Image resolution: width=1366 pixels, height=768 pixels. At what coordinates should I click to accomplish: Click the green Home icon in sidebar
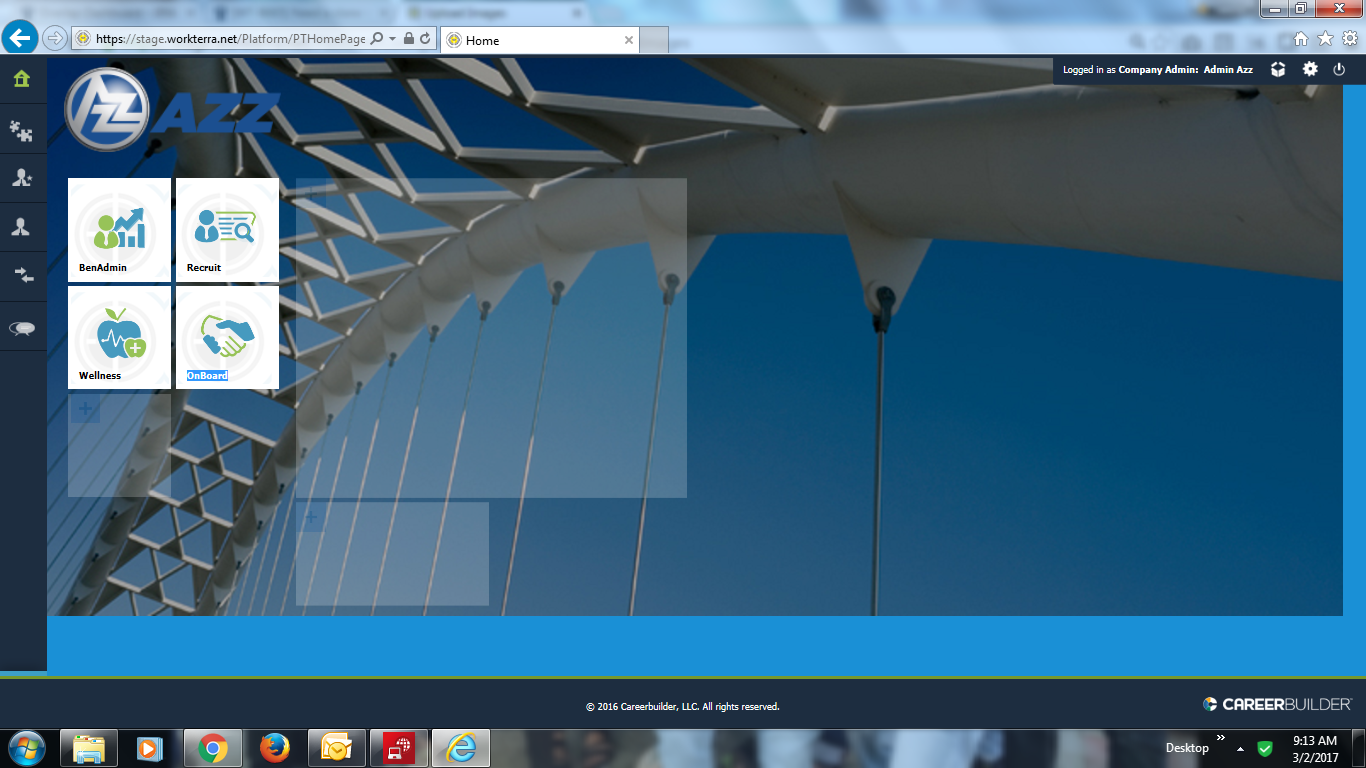pyautogui.click(x=22, y=79)
